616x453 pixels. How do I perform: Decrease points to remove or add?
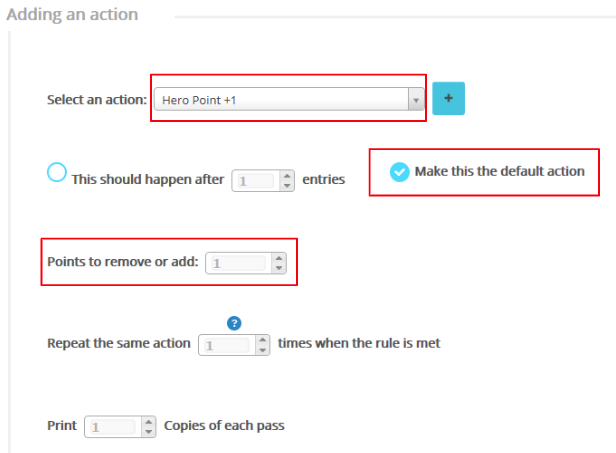(278, 268)
